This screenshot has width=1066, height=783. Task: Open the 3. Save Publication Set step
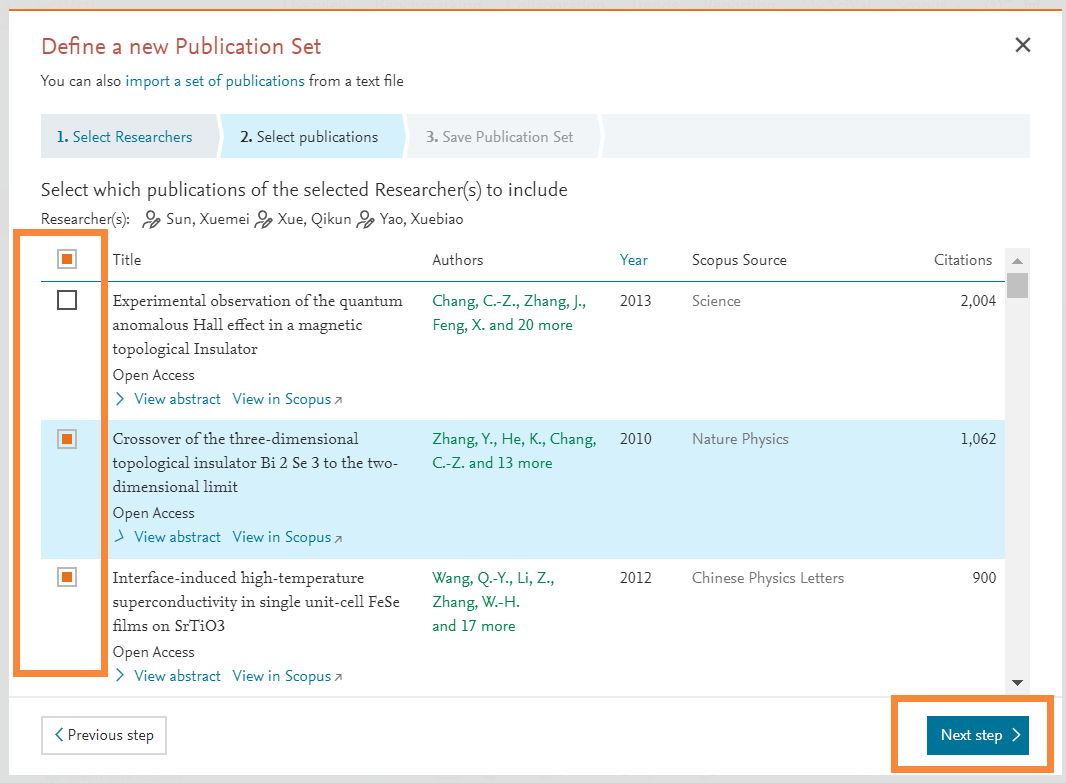(500, 137)
